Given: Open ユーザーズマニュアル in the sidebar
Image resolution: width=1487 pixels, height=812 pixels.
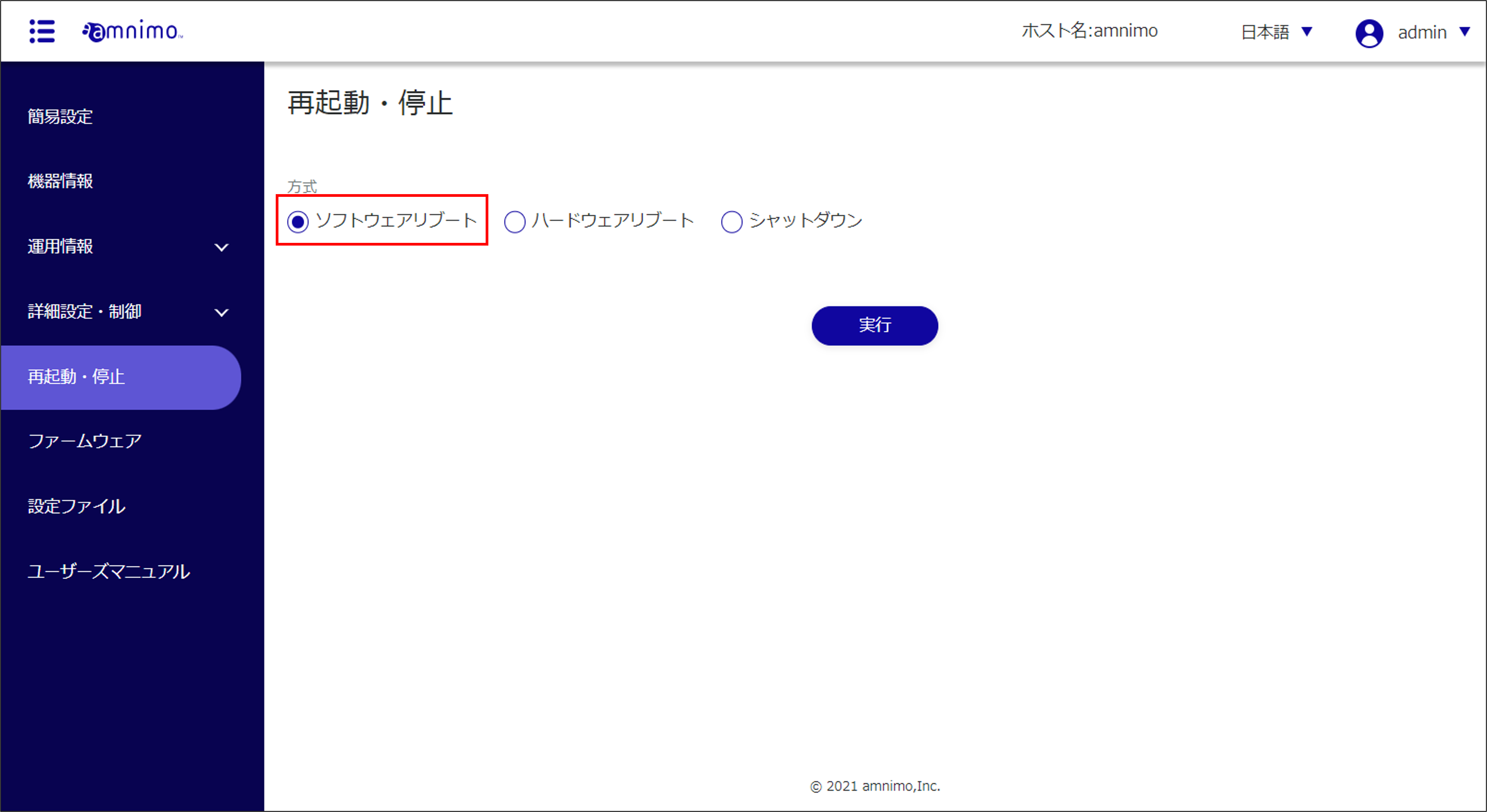Looking at the screenshot, I should [109, 572].
